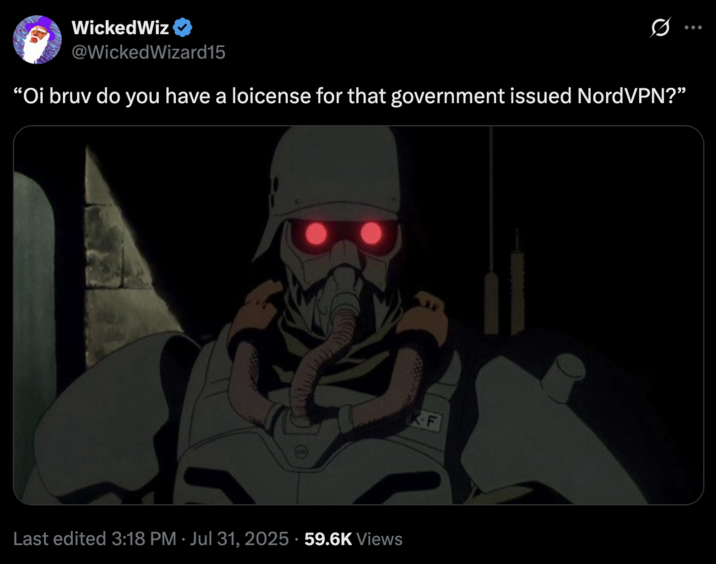The height and width of the screenshot is (564, 716).
Task: Visit the @WickedWizard15 handle link
Action: (x=148, y=52)
